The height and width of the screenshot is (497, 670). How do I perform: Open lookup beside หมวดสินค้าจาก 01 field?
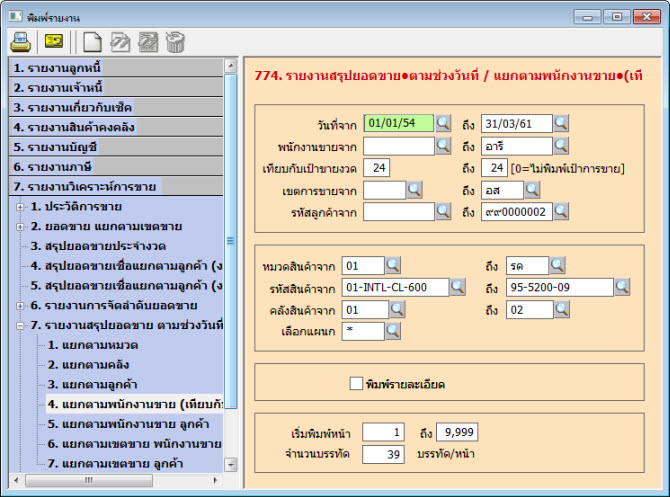point(393,265)
